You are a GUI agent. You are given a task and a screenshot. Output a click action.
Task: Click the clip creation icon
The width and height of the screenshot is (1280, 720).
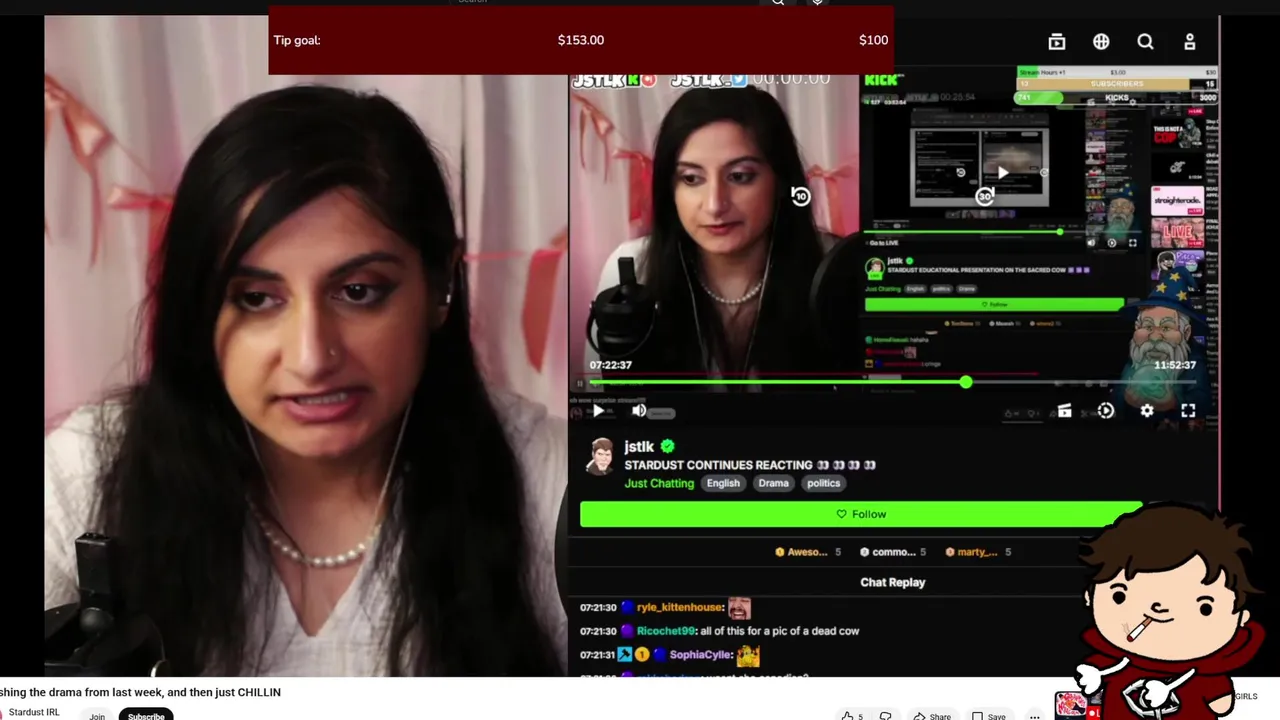[x=1064, y=410]
